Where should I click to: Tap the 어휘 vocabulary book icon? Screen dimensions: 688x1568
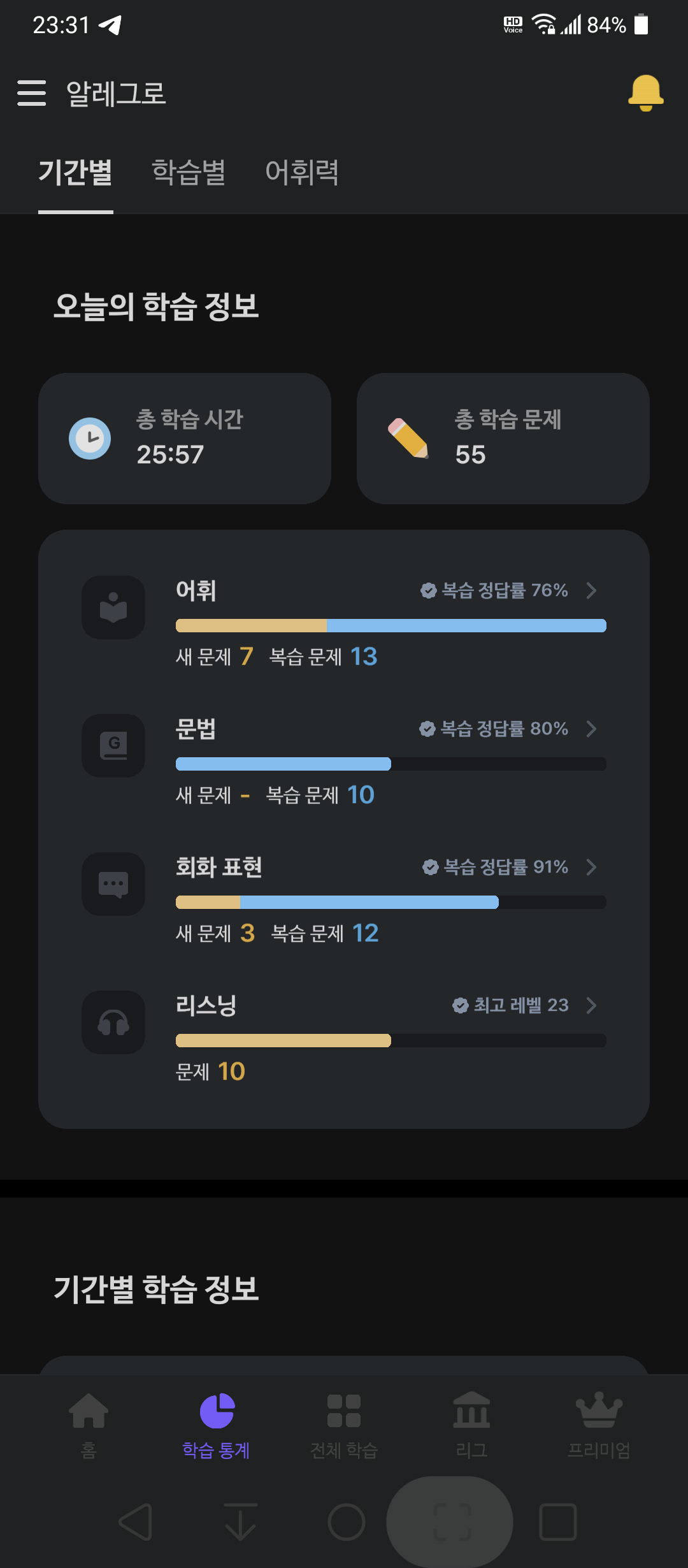pyautogui.click(x=113, y=607)
